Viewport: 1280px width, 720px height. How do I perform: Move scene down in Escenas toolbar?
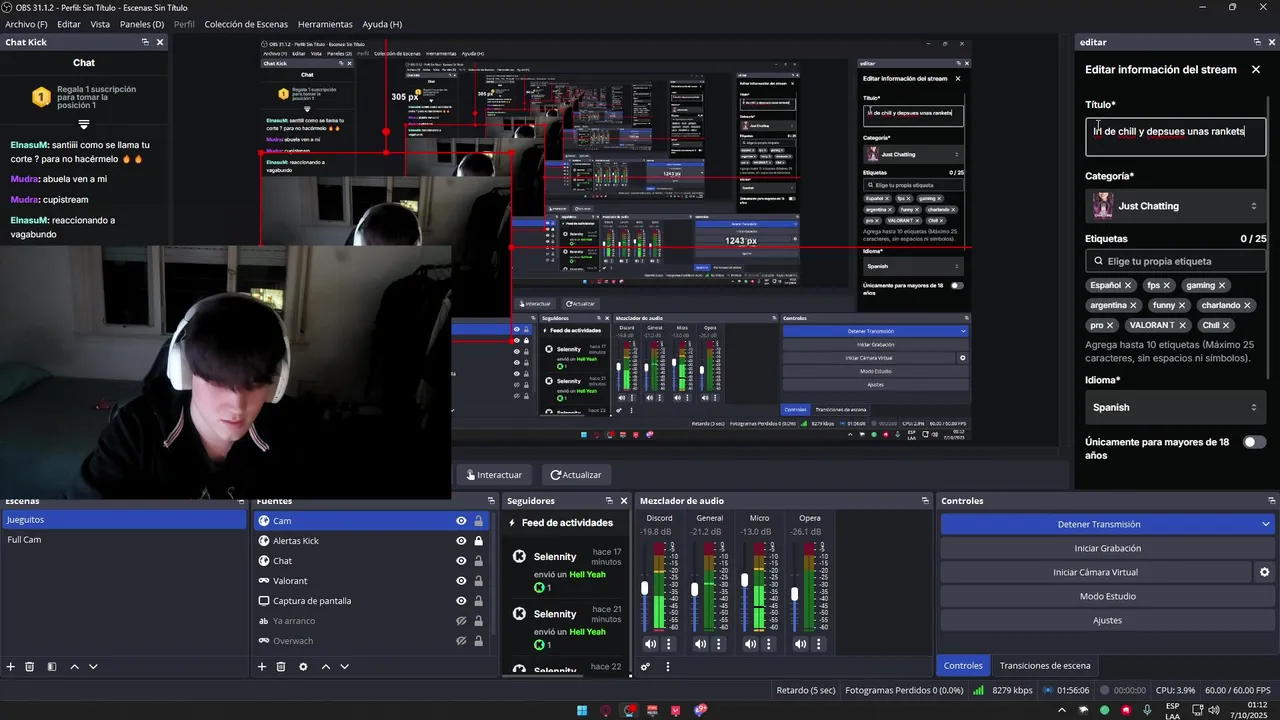pyautogui.click(x=93, y=667)
